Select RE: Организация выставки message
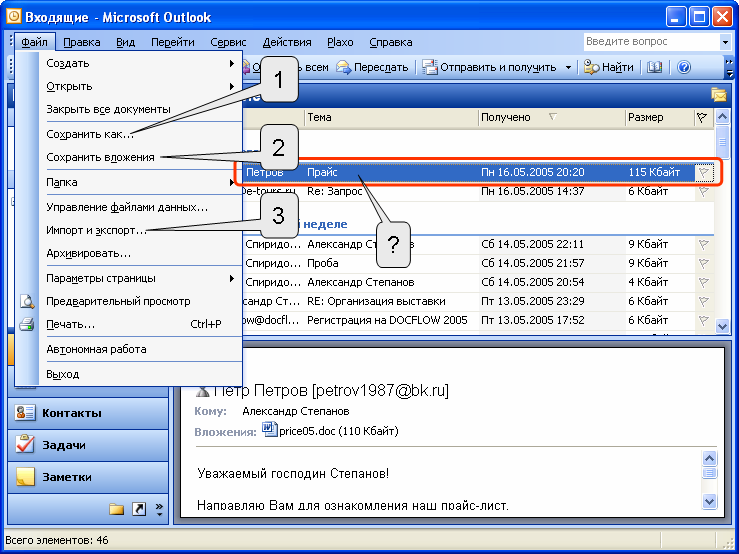This screenshot has width=739, height=554. 477,301
